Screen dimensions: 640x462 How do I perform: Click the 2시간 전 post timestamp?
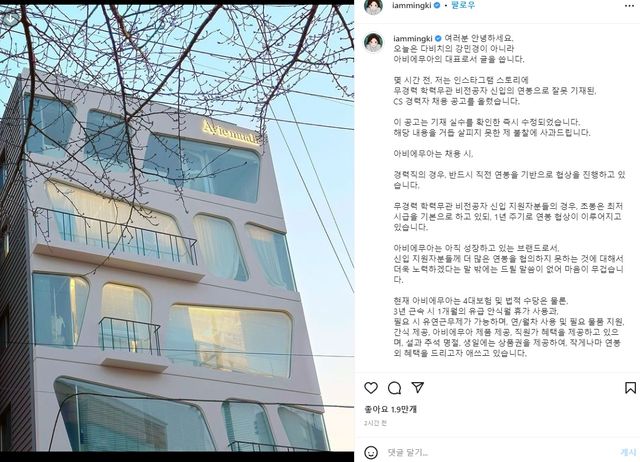click(375, 423)
